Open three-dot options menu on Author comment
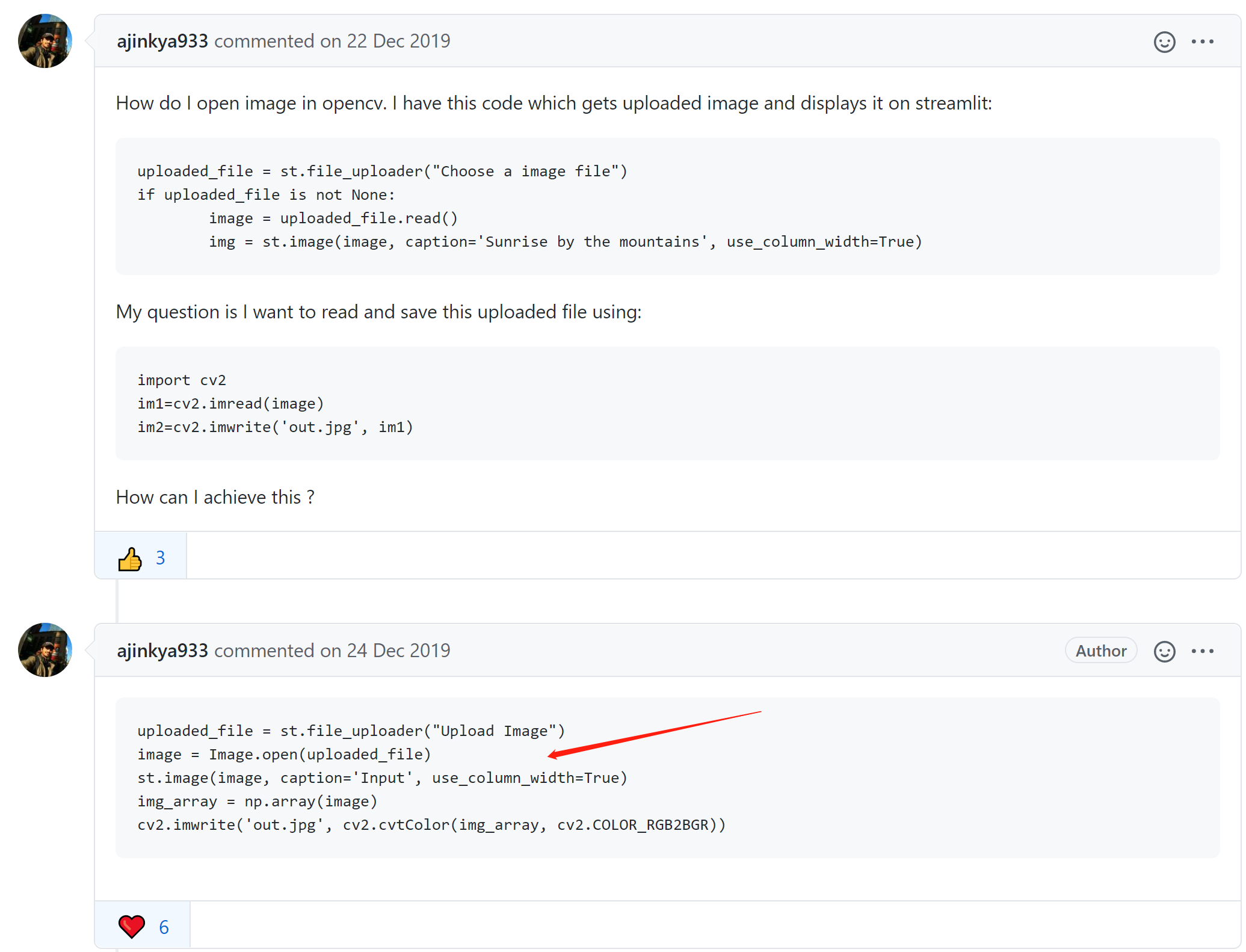 (x=1202, y=651)
